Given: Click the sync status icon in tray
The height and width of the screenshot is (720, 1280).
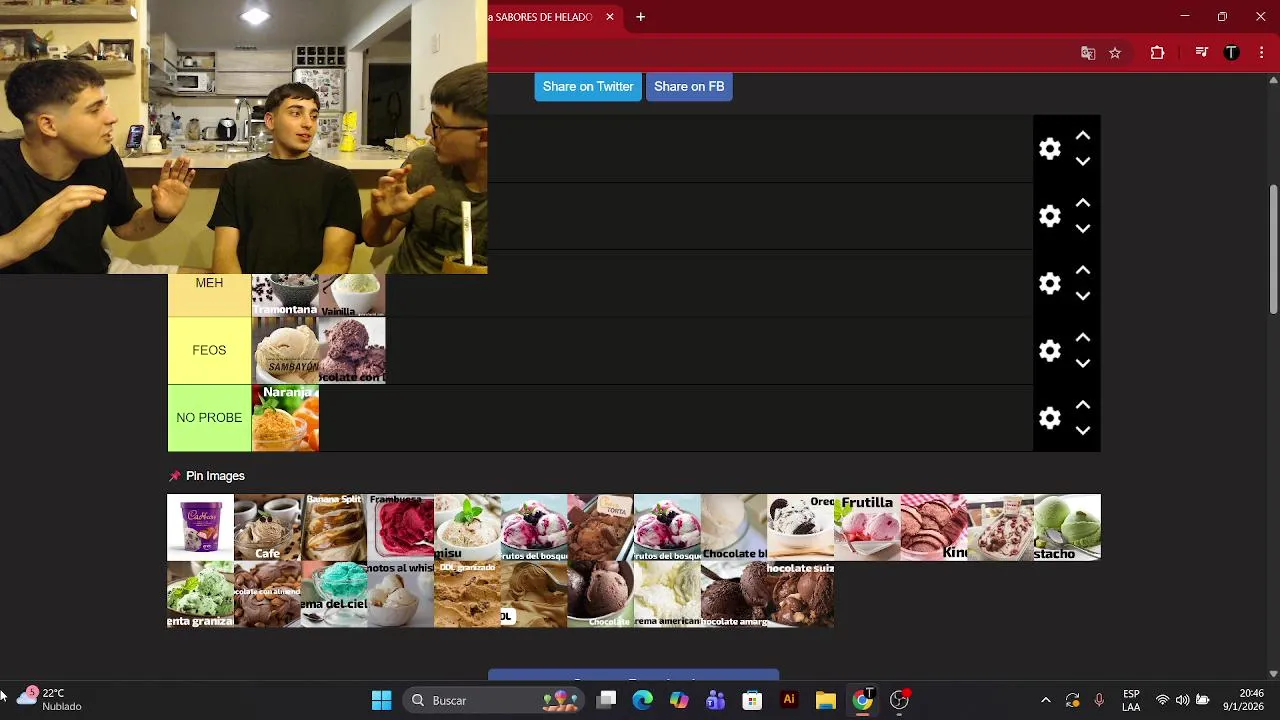Looking at the screenshot, I should (1072, 700).
